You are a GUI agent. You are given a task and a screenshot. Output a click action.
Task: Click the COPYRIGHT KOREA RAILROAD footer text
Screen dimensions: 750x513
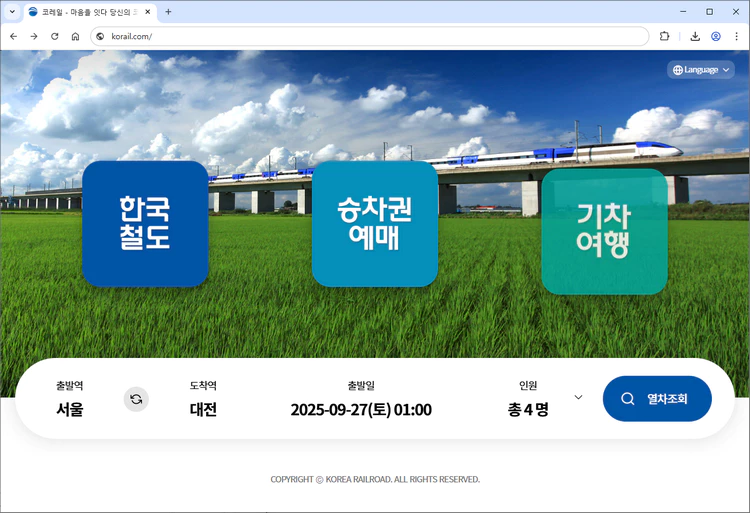tap(375, 480)
